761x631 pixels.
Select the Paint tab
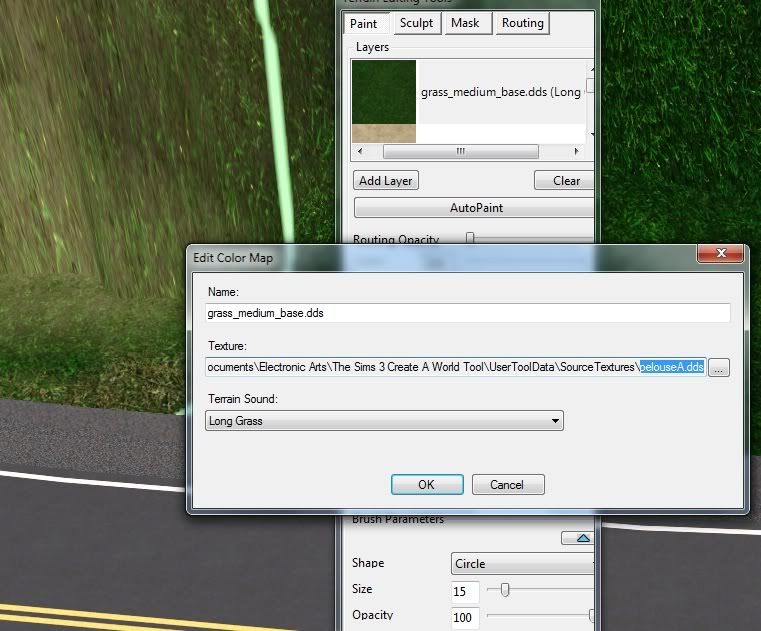tap(364, 23)
